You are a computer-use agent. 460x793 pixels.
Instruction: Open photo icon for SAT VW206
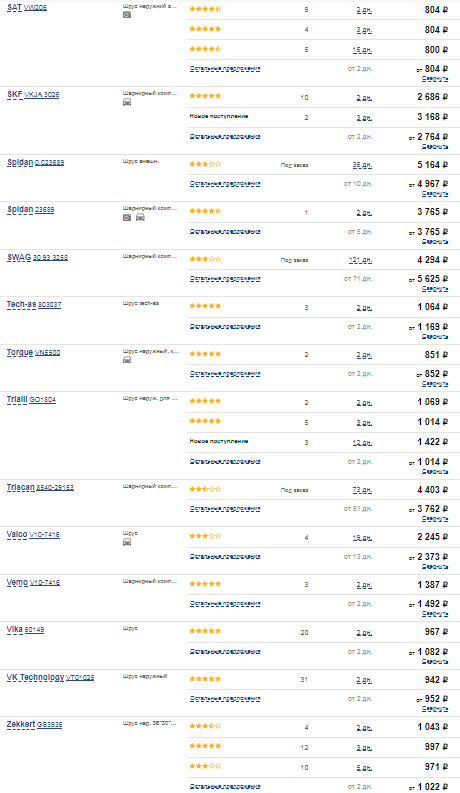click(127, 15)
